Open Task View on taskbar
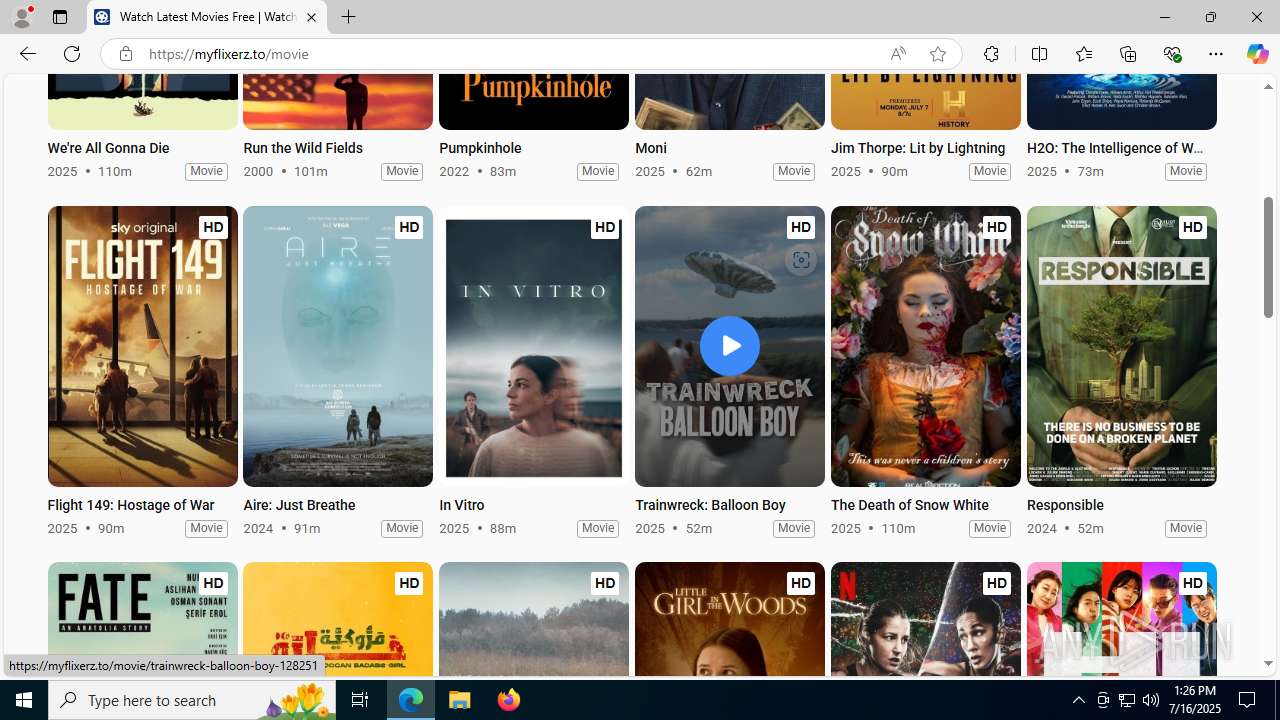 360,700
